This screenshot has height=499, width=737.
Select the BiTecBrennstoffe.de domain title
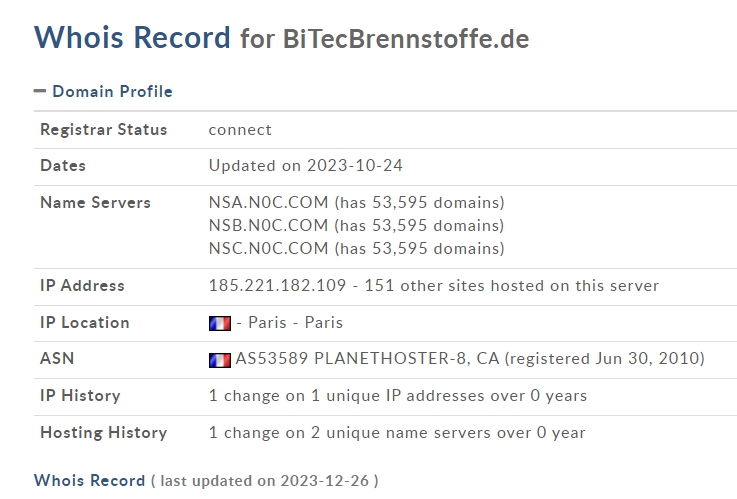[x=406, y=39]
